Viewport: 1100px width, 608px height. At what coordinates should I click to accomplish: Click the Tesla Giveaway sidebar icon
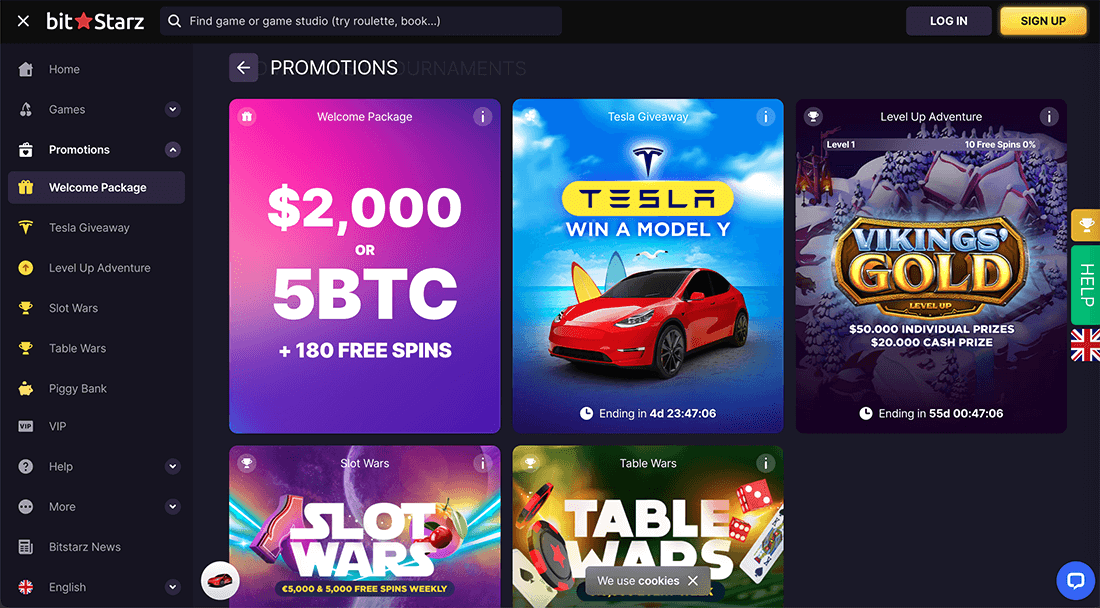point(28,227)
